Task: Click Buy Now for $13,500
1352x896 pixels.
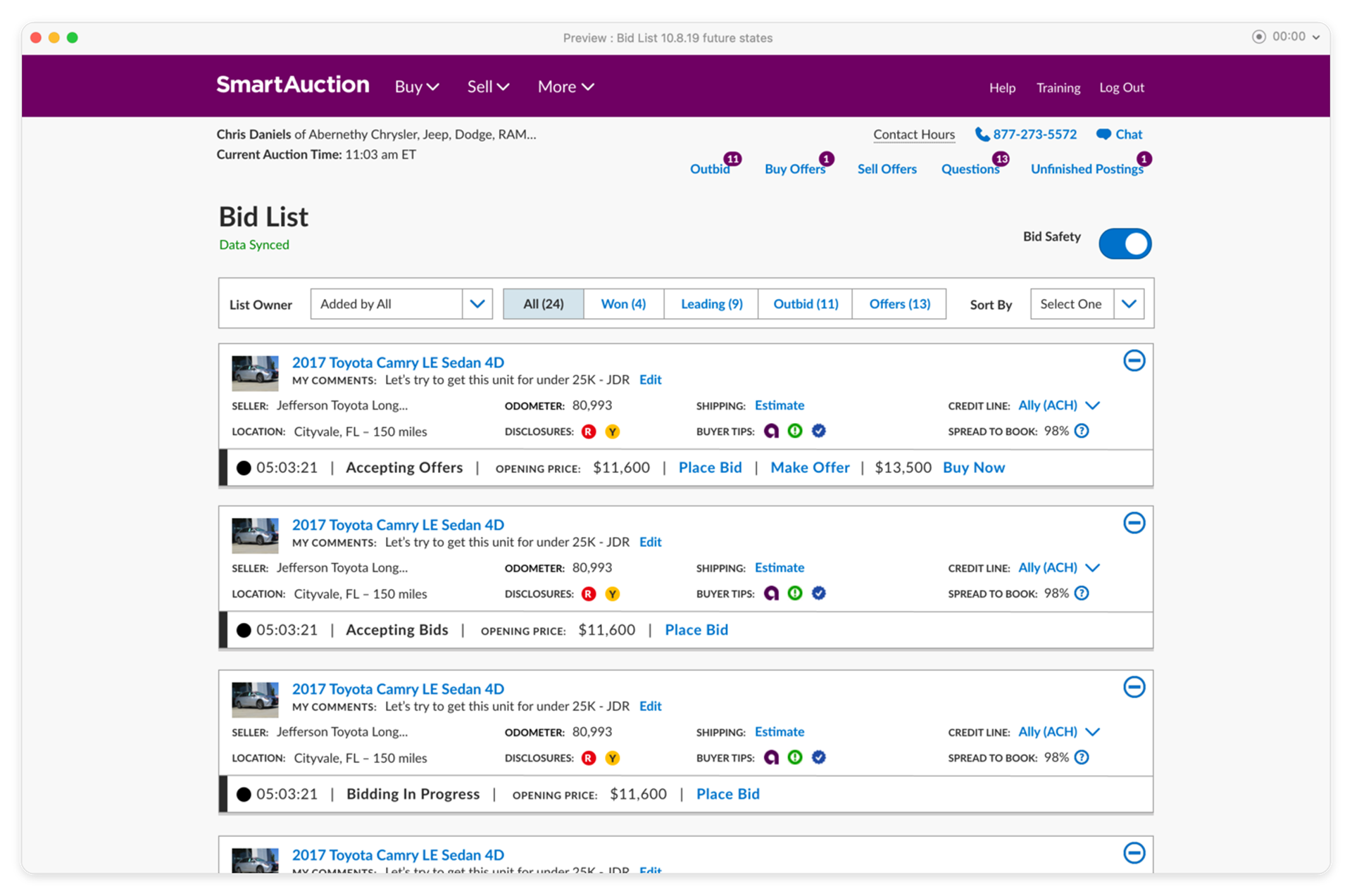Action: [x=974, y=467]
